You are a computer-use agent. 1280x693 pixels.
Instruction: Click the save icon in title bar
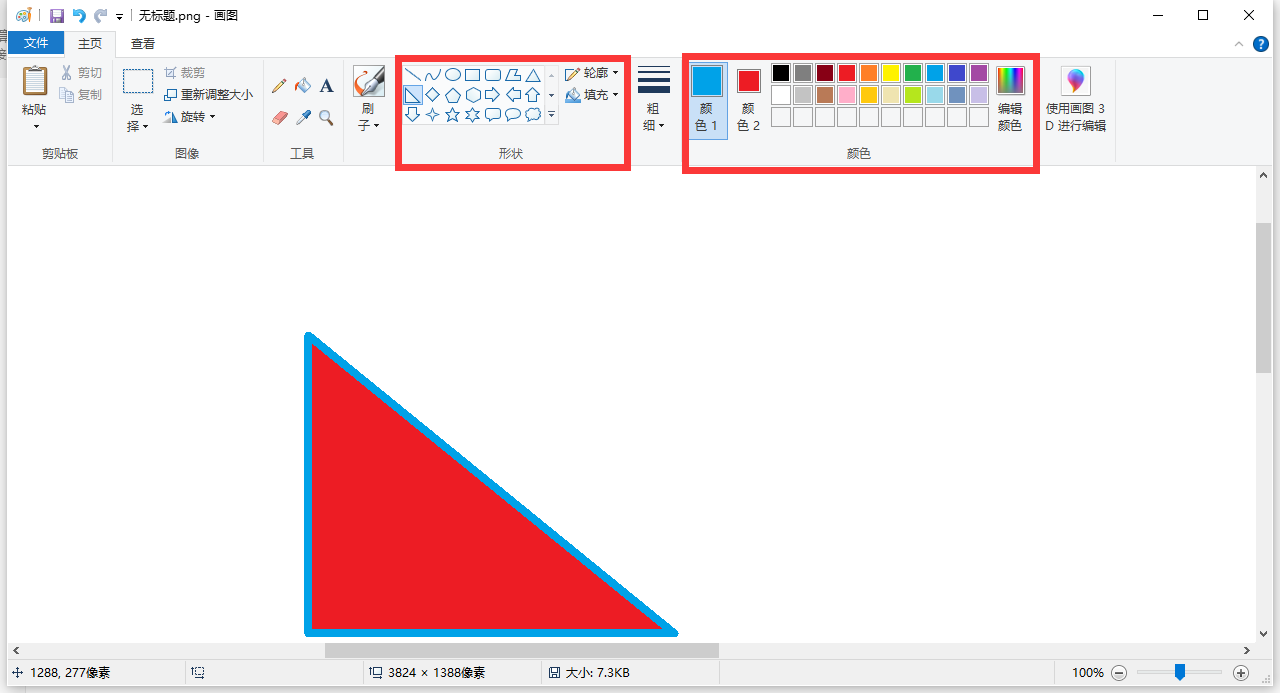[x=57, y=16]
